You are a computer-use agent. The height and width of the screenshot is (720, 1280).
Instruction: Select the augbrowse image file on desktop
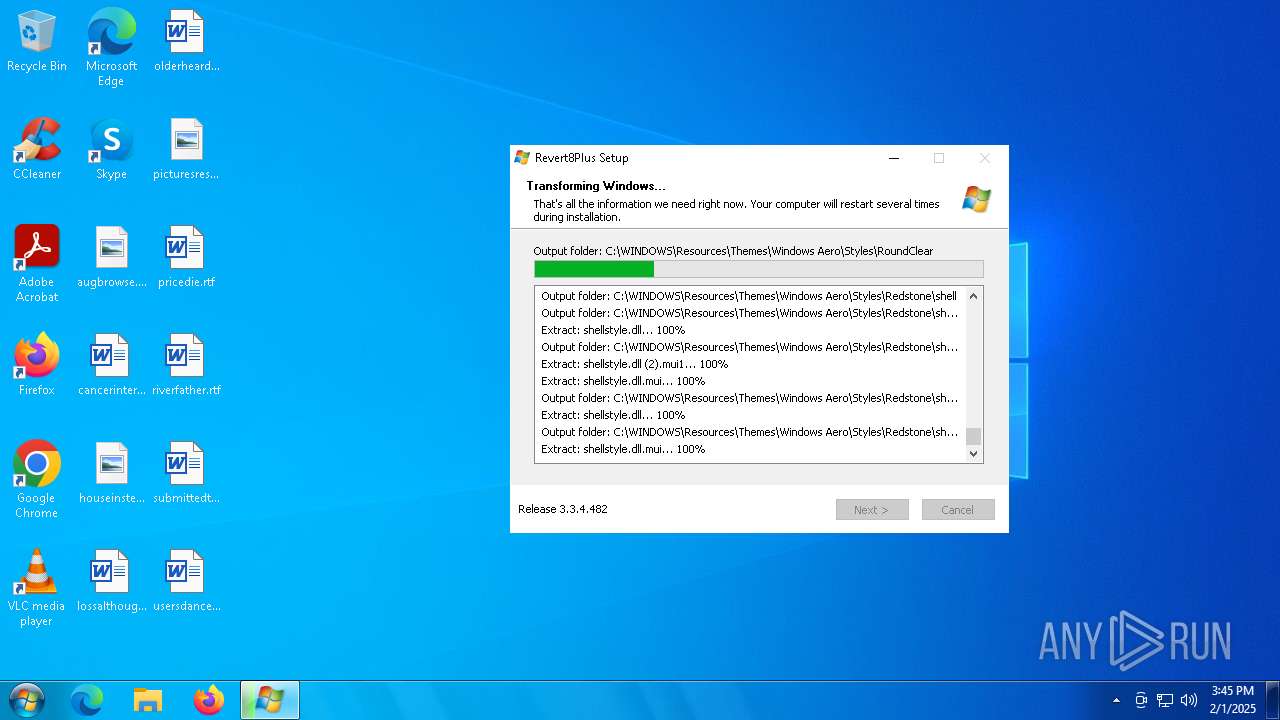point(111,257)
